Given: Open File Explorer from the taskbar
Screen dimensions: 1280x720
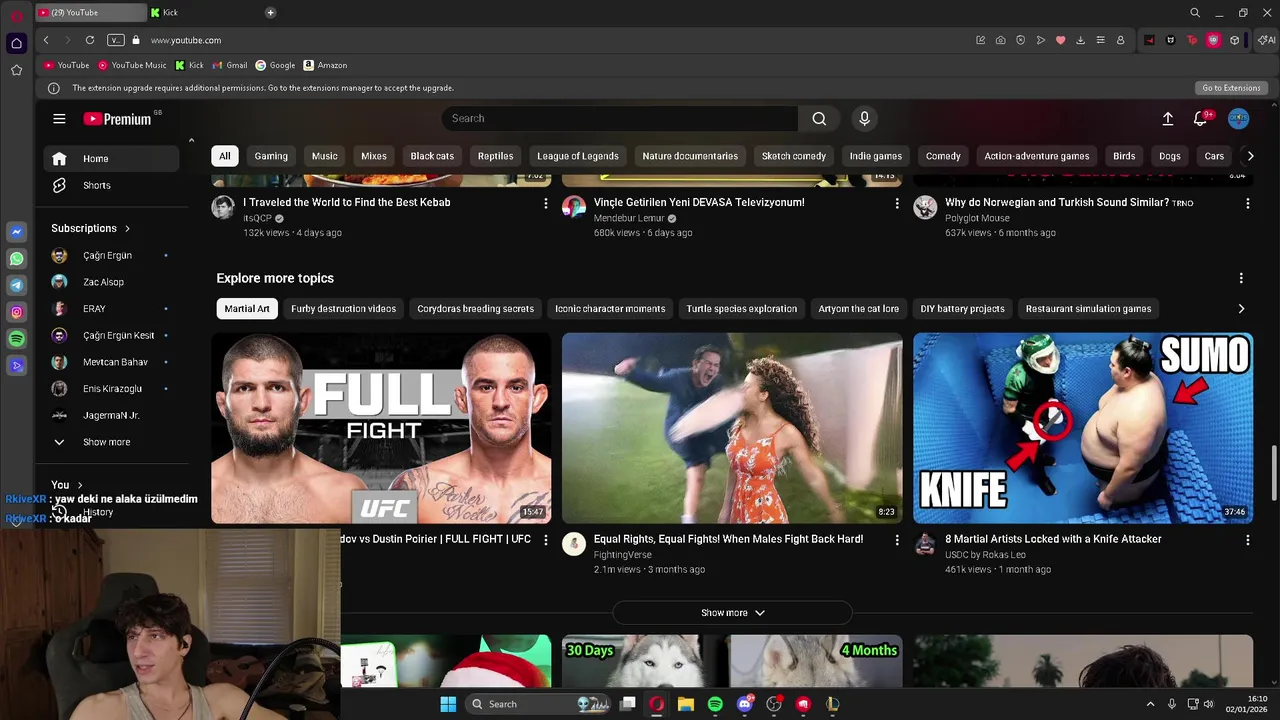Looking at the screenshot, I should 686,704.
